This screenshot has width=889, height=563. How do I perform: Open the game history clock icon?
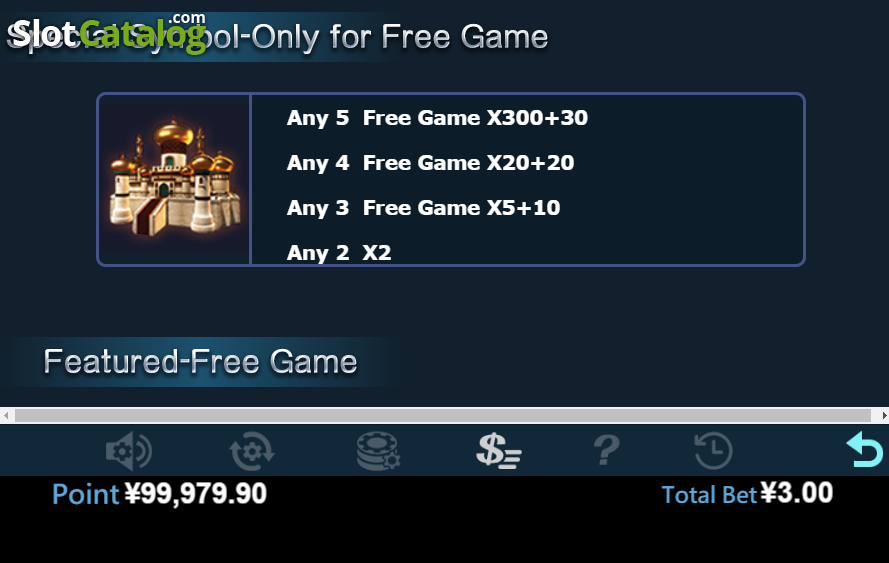713,451
